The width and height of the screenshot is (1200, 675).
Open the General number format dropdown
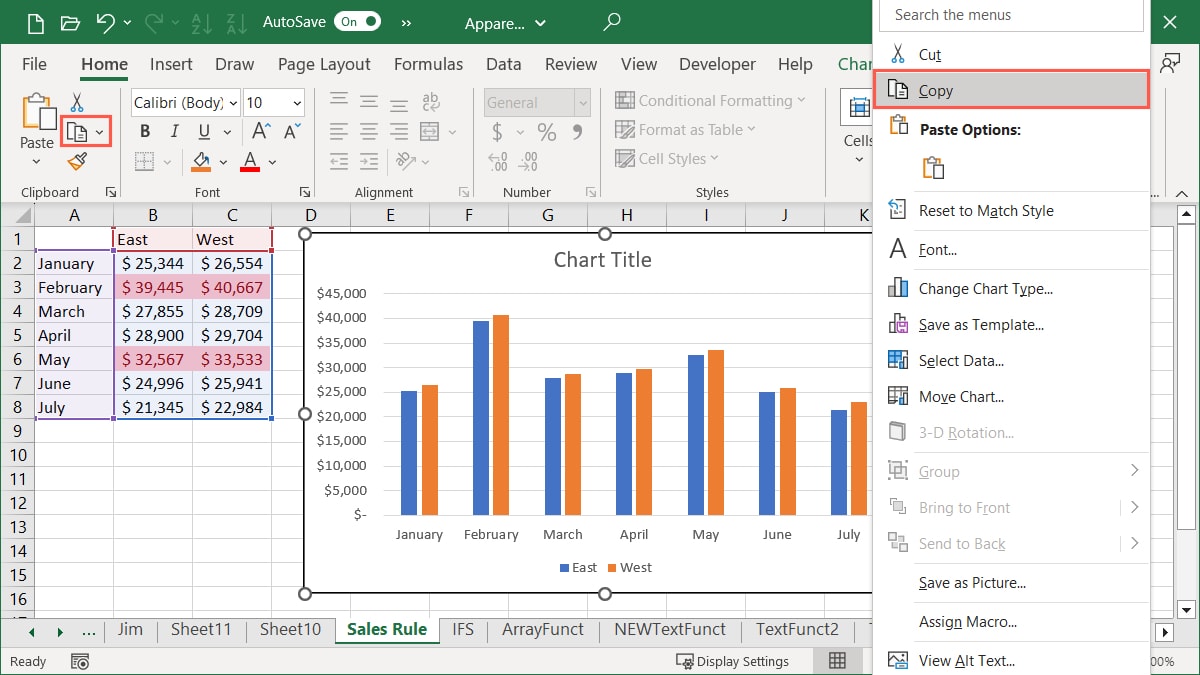pos(582,102)
